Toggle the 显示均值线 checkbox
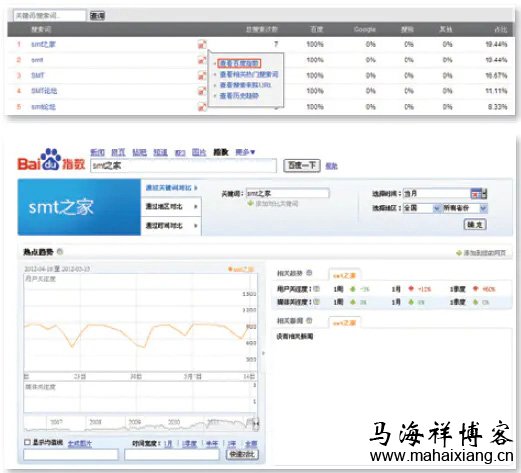 (x=27, y=442)
